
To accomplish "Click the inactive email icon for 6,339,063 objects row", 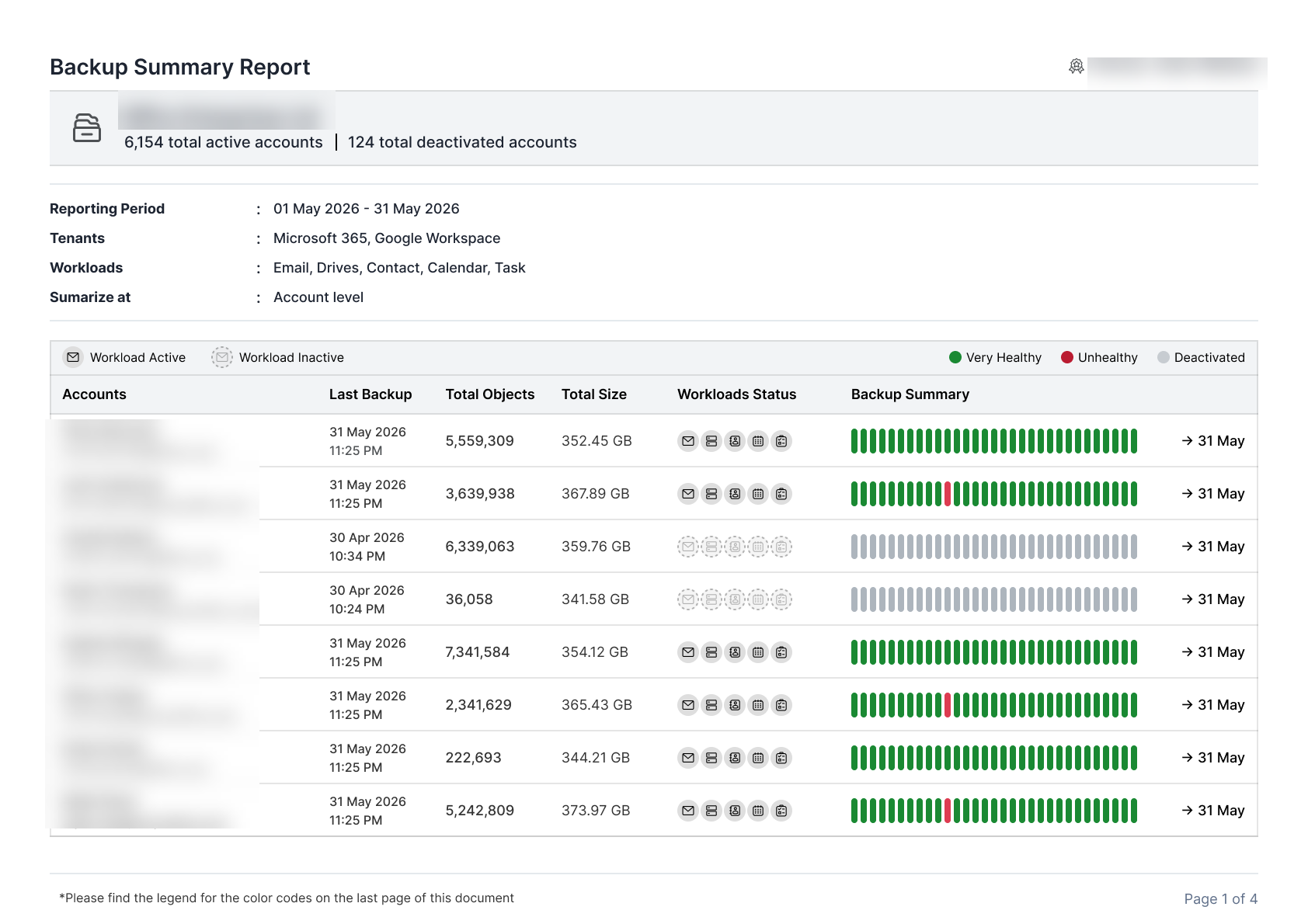I will (688, 547).
